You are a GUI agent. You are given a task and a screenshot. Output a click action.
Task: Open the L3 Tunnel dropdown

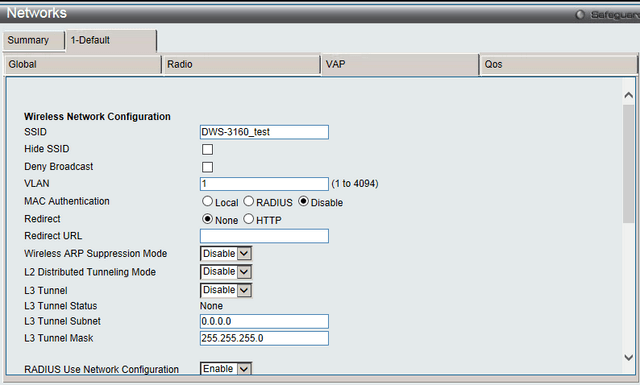point(226,290)
